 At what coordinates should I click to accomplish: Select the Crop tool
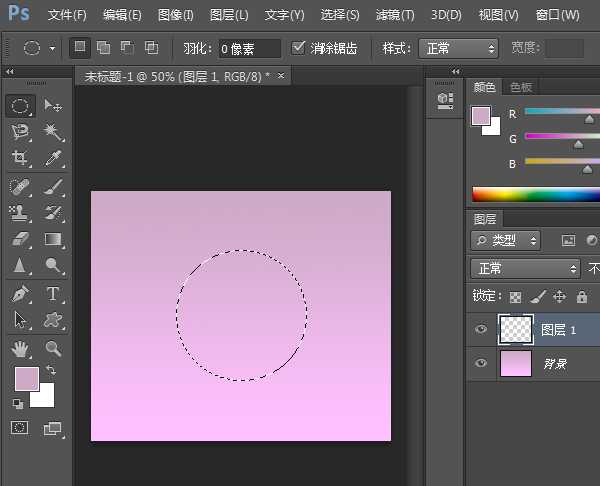click(20, 159)
